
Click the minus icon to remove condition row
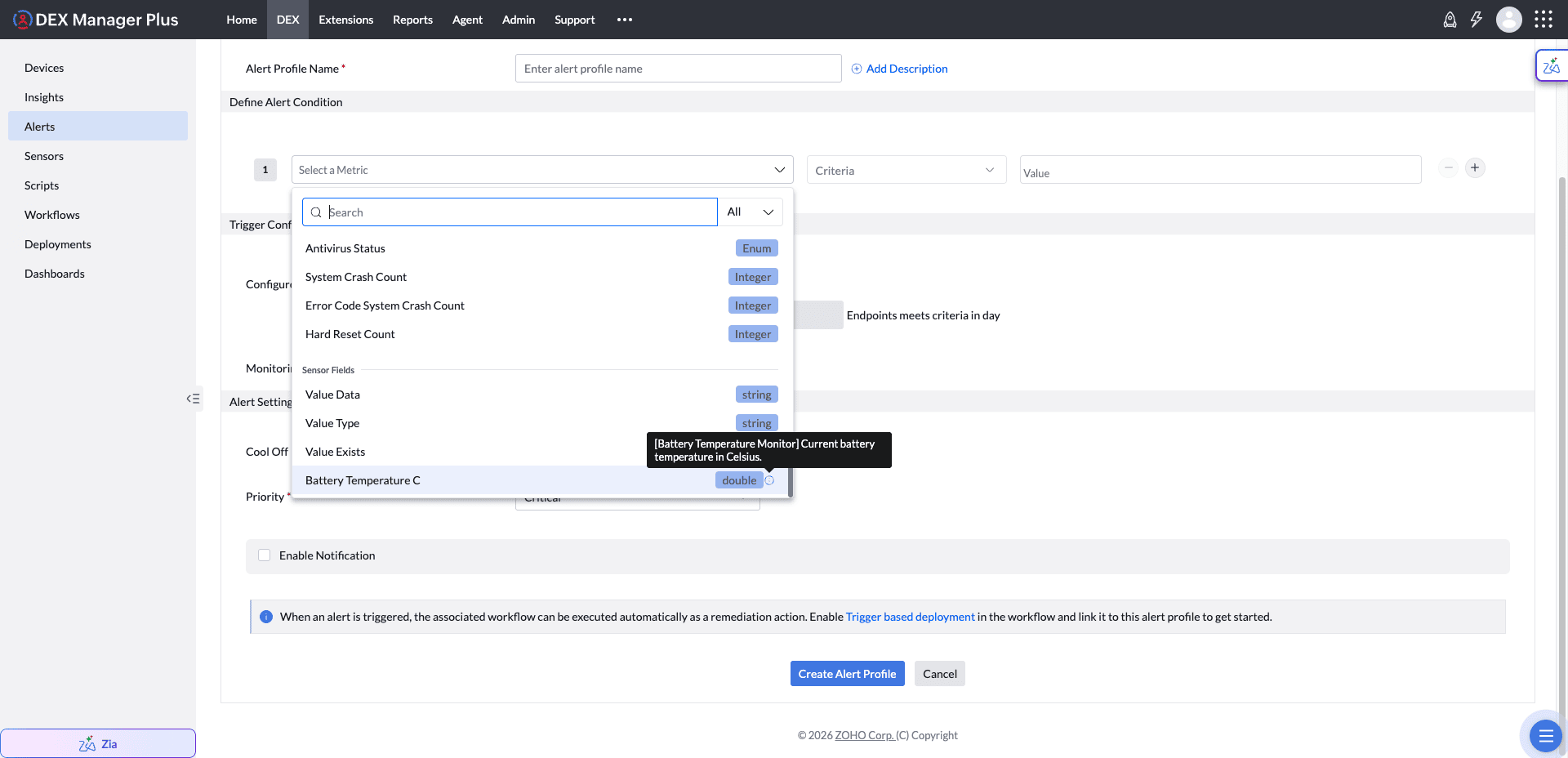pyautogui.click(x=1448, y=167)
